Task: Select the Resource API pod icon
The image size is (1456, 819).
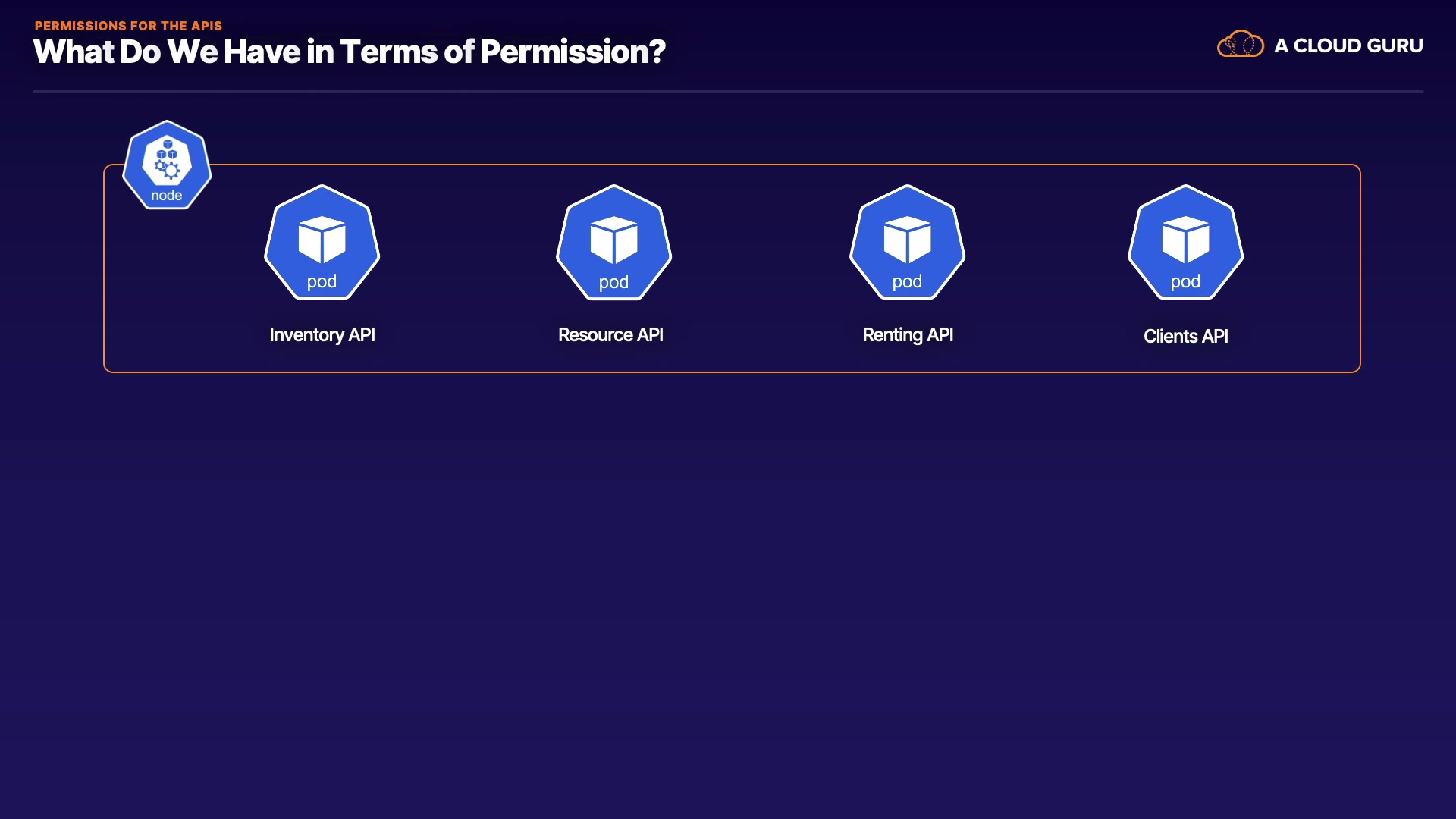Action: pos(613,242)
